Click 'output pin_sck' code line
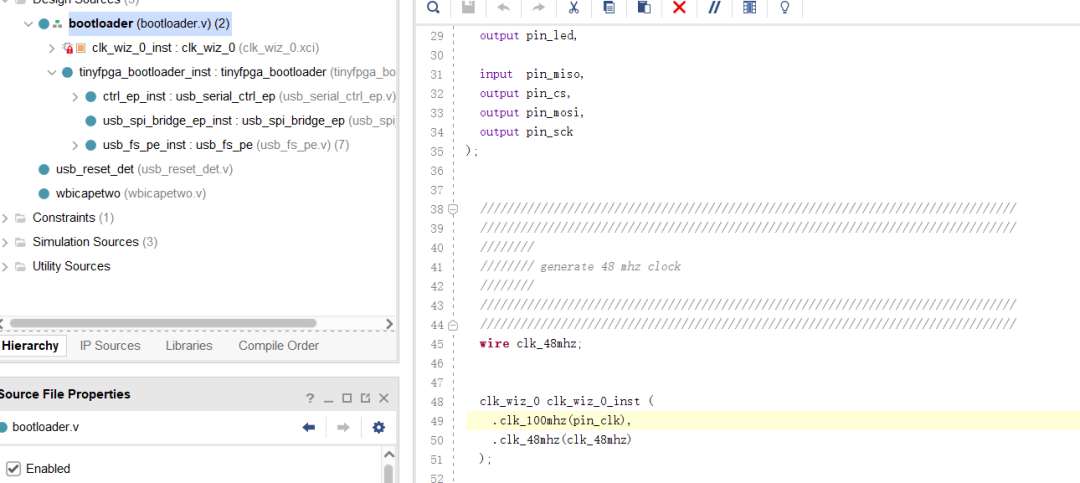 tap(526, 132)
